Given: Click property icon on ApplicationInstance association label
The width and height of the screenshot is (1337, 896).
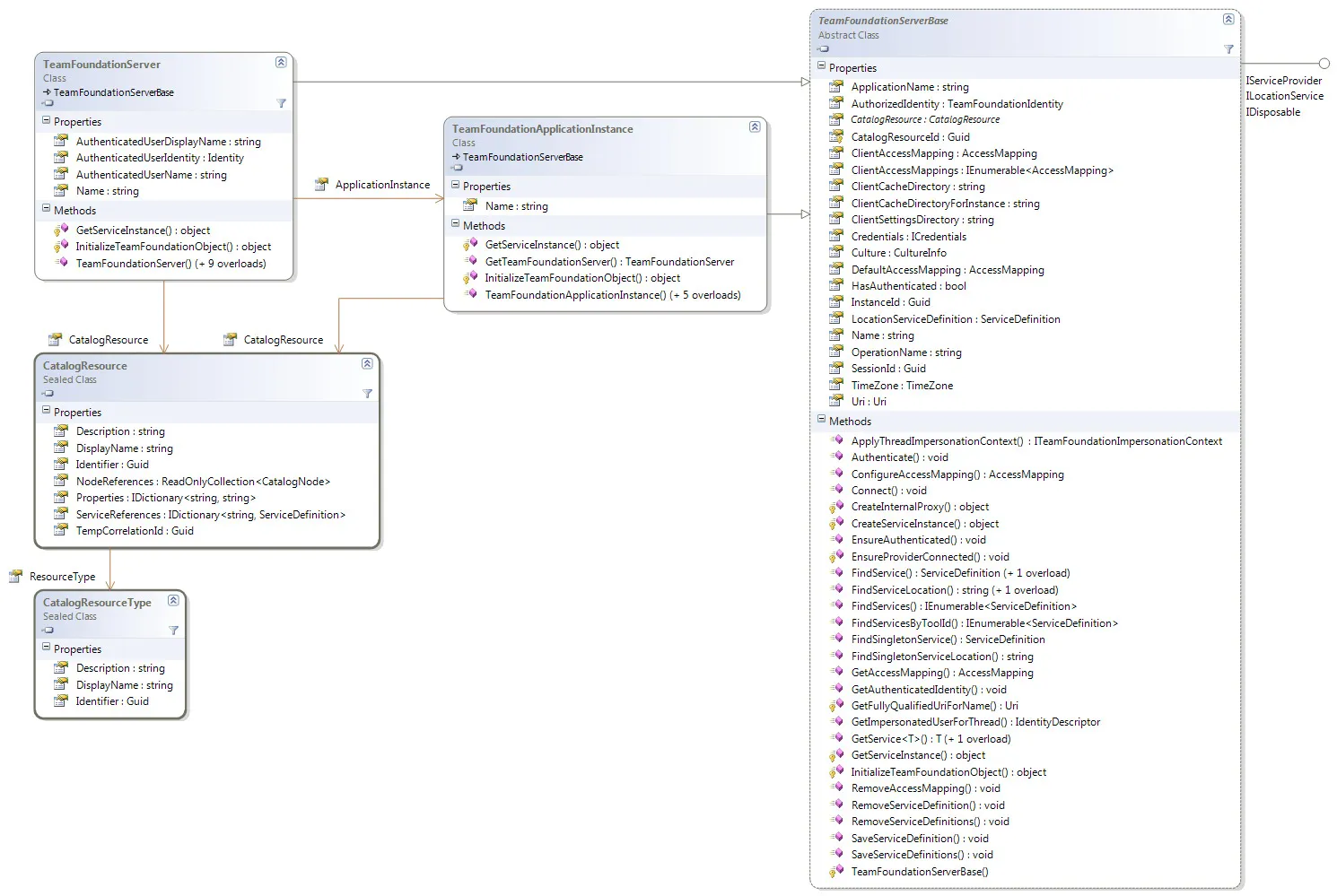Looking at the screenshot, I should click(321, 184).
